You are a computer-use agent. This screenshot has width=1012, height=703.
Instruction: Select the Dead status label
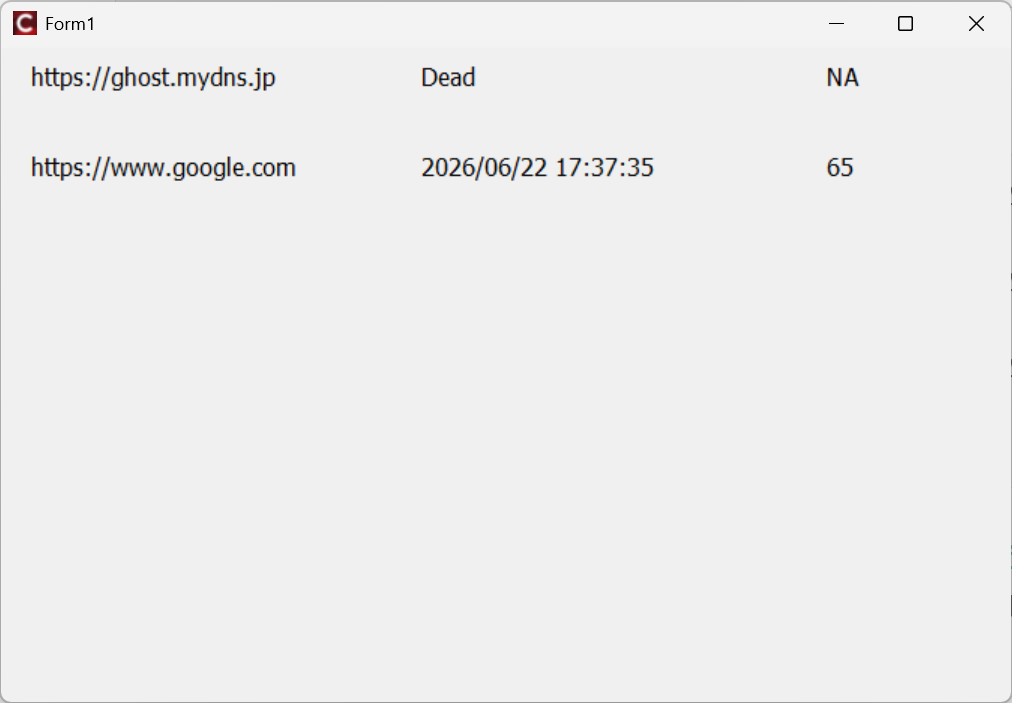click(448, 78)
